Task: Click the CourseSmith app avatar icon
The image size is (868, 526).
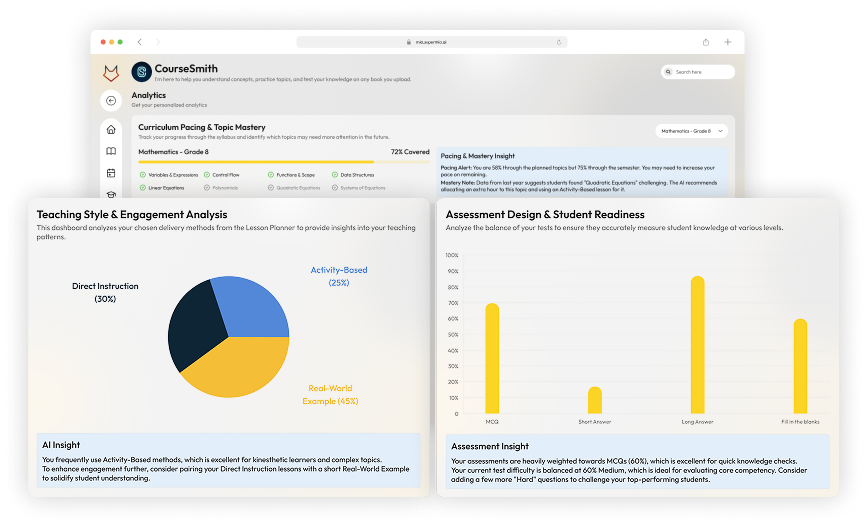Action: tap(141, 72)
